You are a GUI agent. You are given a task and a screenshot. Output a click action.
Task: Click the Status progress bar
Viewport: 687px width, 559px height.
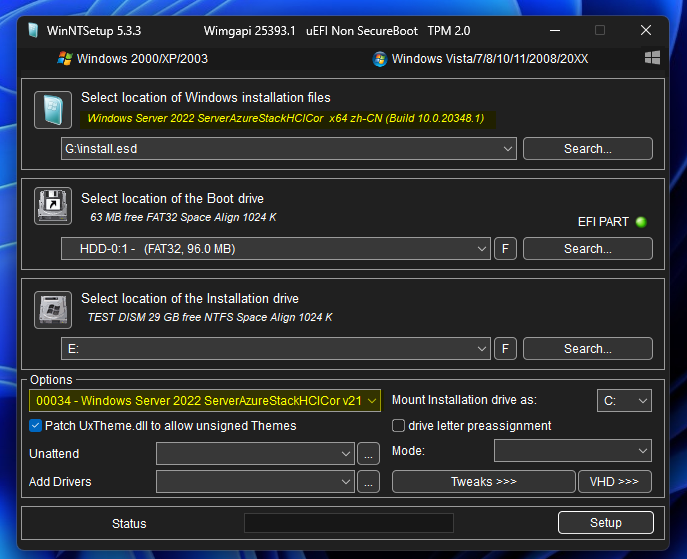click(x=349, y=523)
